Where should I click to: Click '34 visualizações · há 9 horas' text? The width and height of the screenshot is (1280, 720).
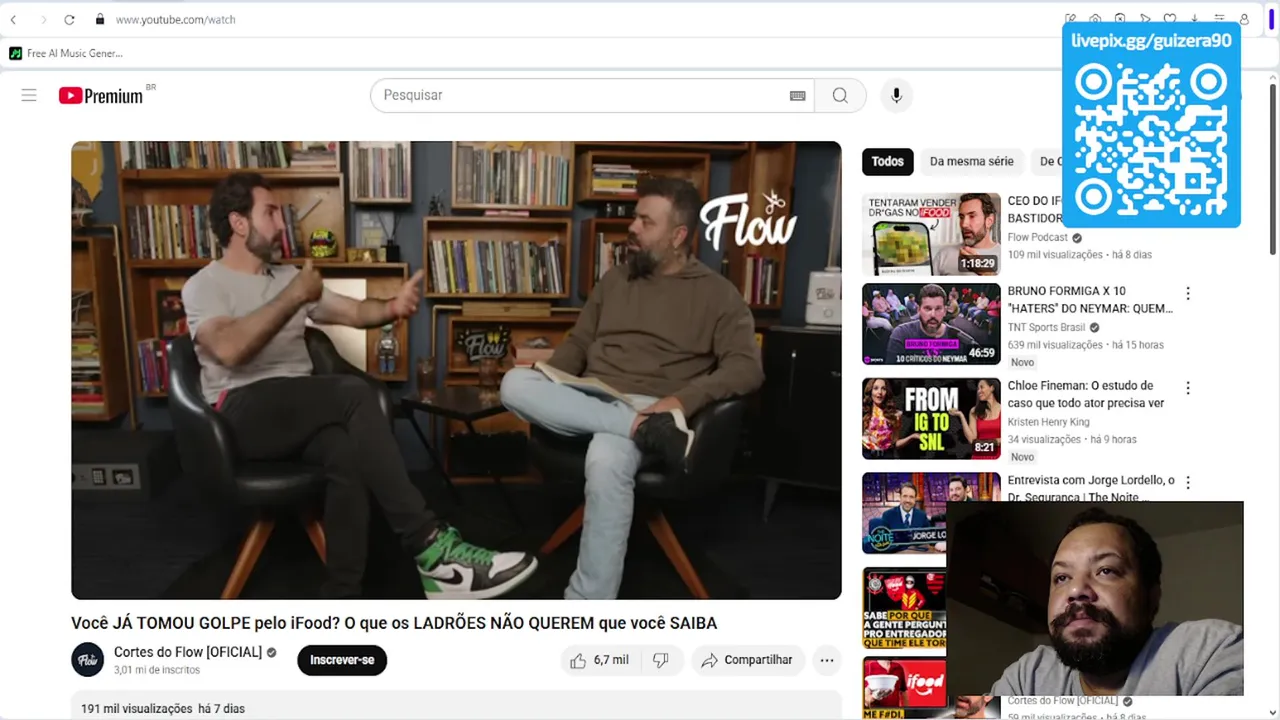click(x=1072, y=439)
